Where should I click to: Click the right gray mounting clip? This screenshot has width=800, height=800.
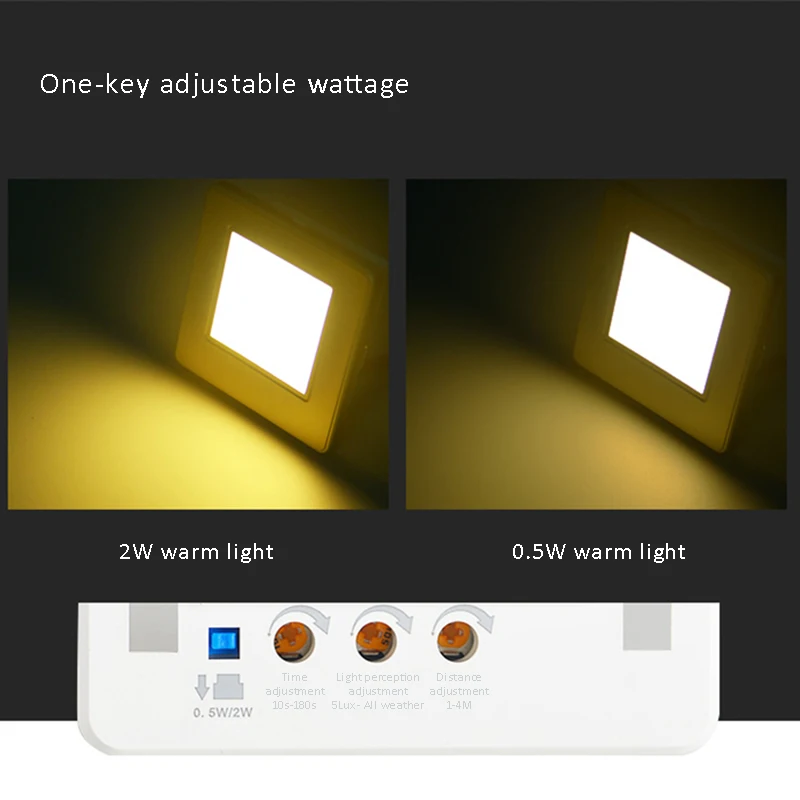647,627
